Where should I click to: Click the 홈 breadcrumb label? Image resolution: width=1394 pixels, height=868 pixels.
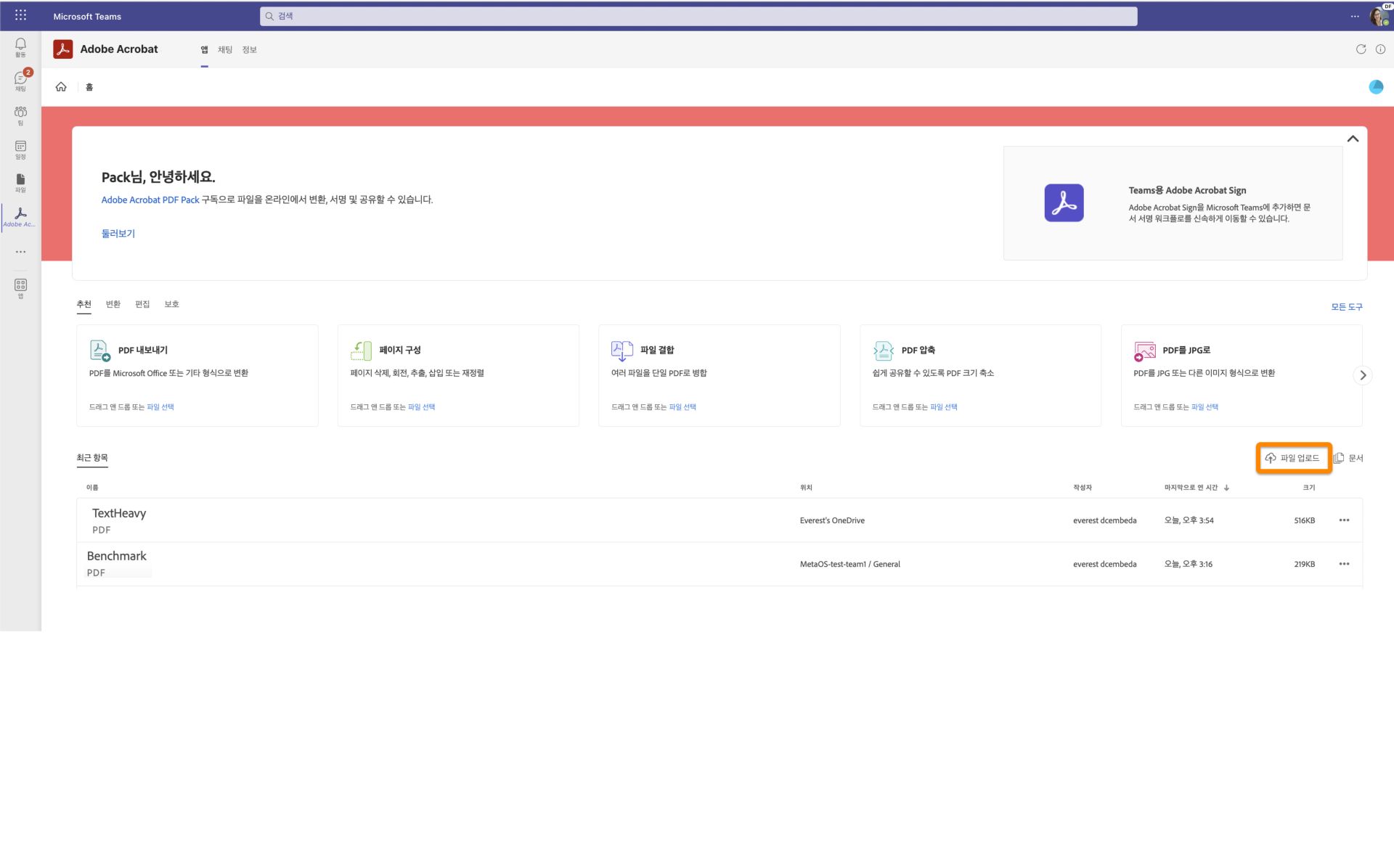pos(89,87)
